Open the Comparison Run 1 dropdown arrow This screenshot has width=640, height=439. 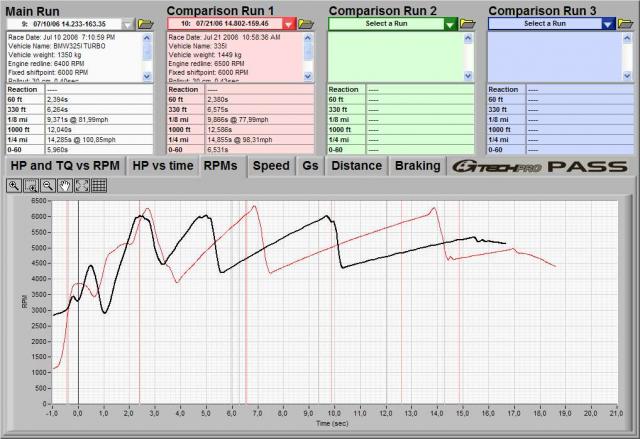click(x=288, y=23)
